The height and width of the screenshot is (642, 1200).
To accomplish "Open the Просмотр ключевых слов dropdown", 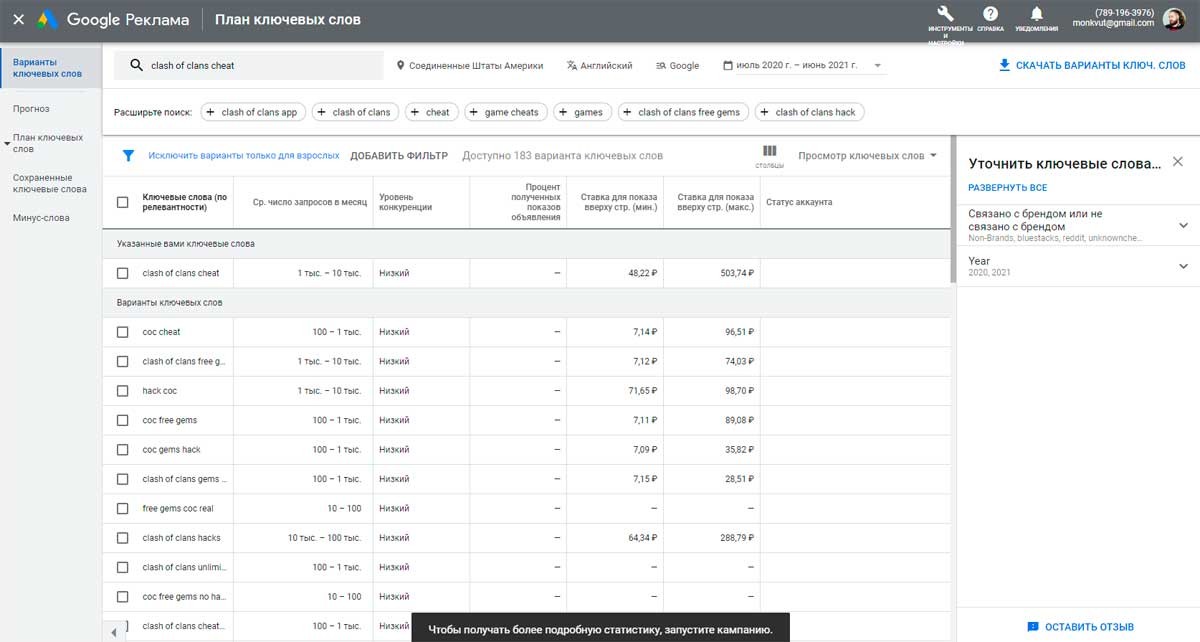I will [867, 156].
